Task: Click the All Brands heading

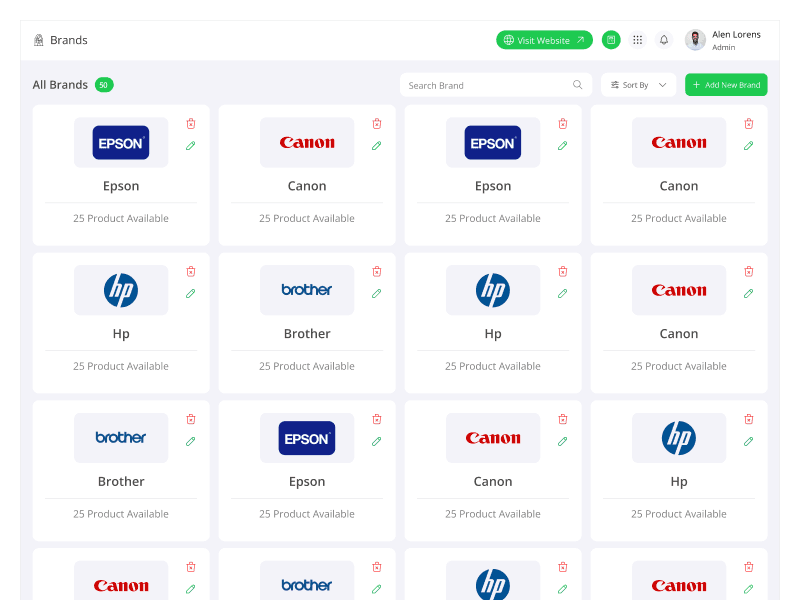Action: tap(60, 85)
